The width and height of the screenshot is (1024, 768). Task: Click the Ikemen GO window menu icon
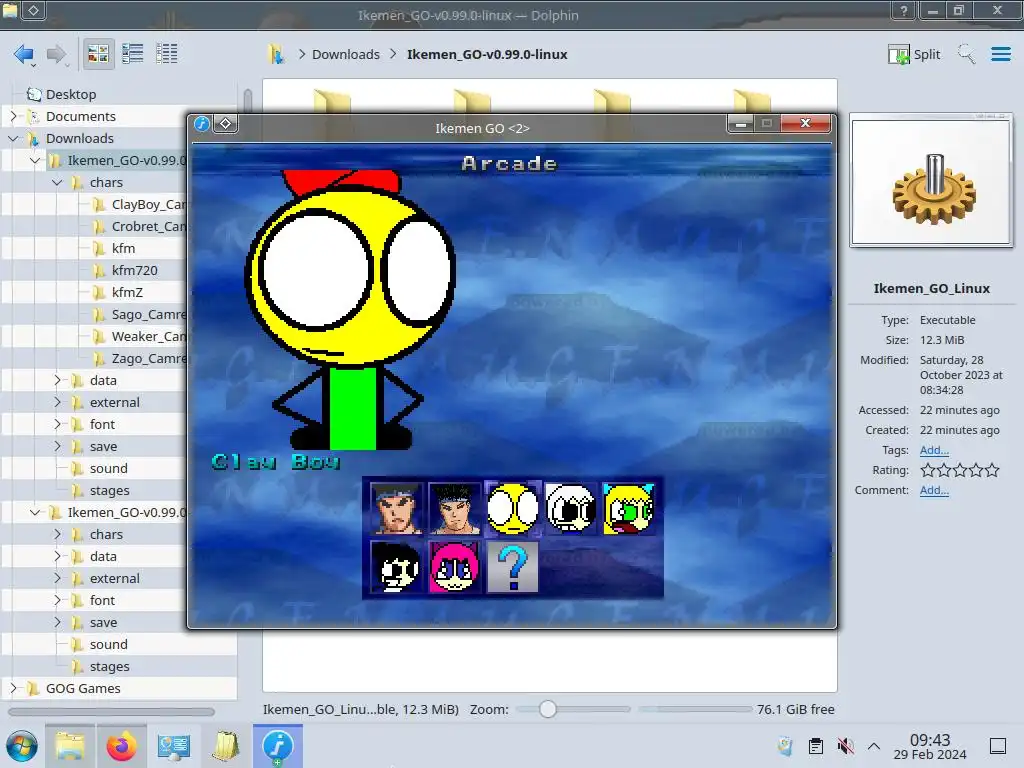tap(202, 123)
